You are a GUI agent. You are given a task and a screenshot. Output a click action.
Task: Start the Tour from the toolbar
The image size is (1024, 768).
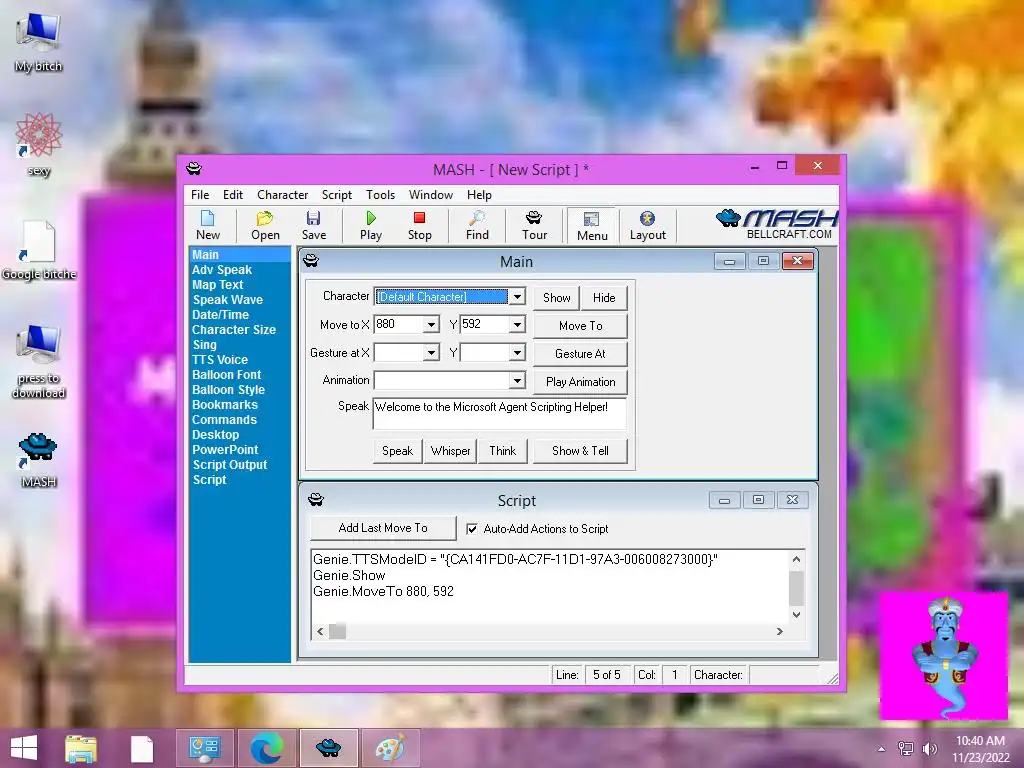click(x=534, y=225)
